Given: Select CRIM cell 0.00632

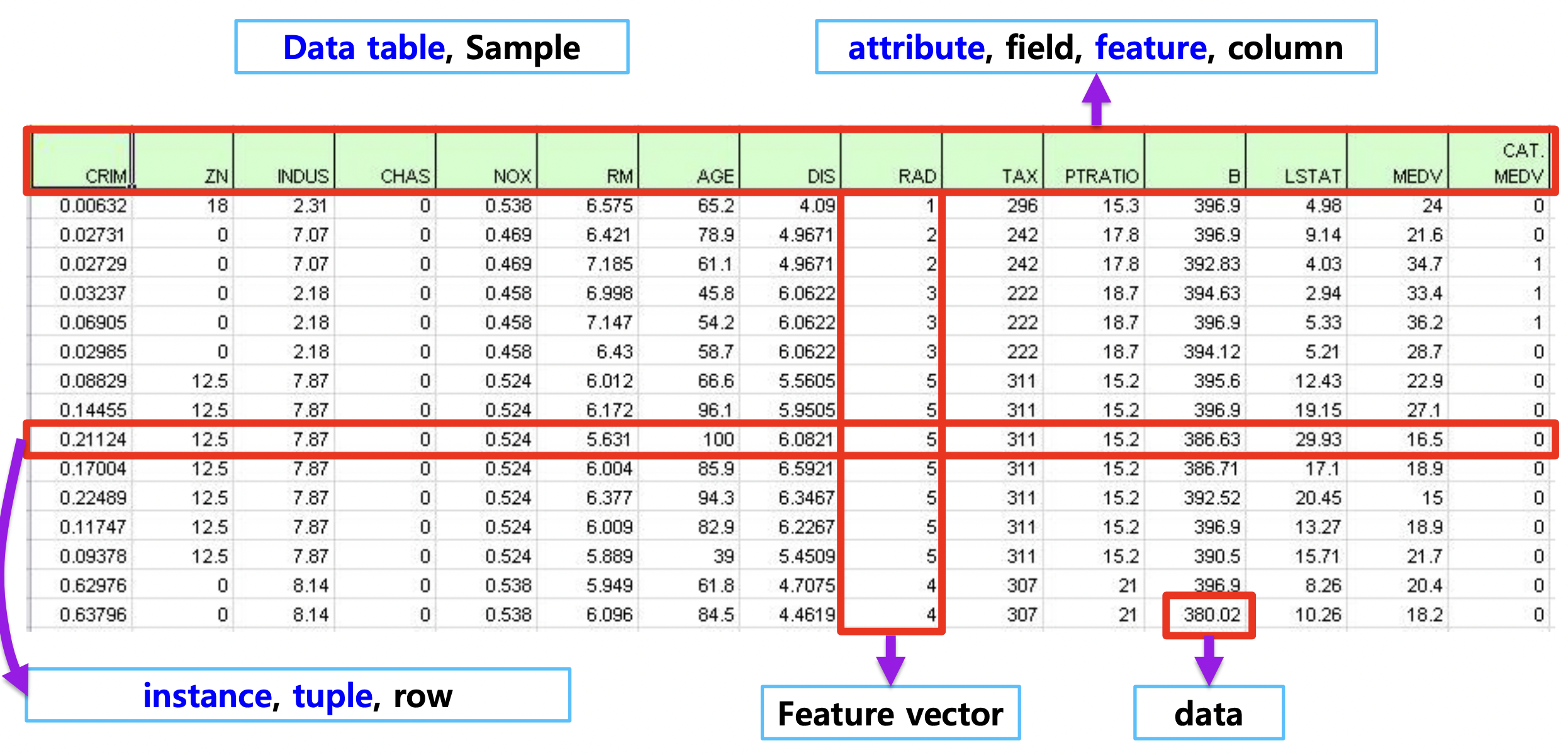Looking at the screenshot, I should click(x=82, y=205).
